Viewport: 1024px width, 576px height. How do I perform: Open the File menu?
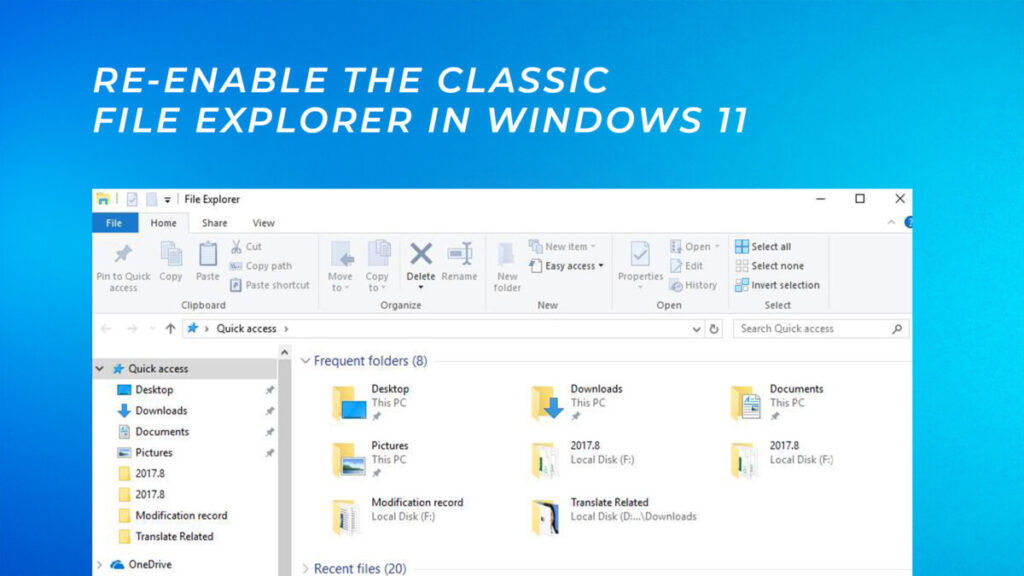[x=113, y=222]
